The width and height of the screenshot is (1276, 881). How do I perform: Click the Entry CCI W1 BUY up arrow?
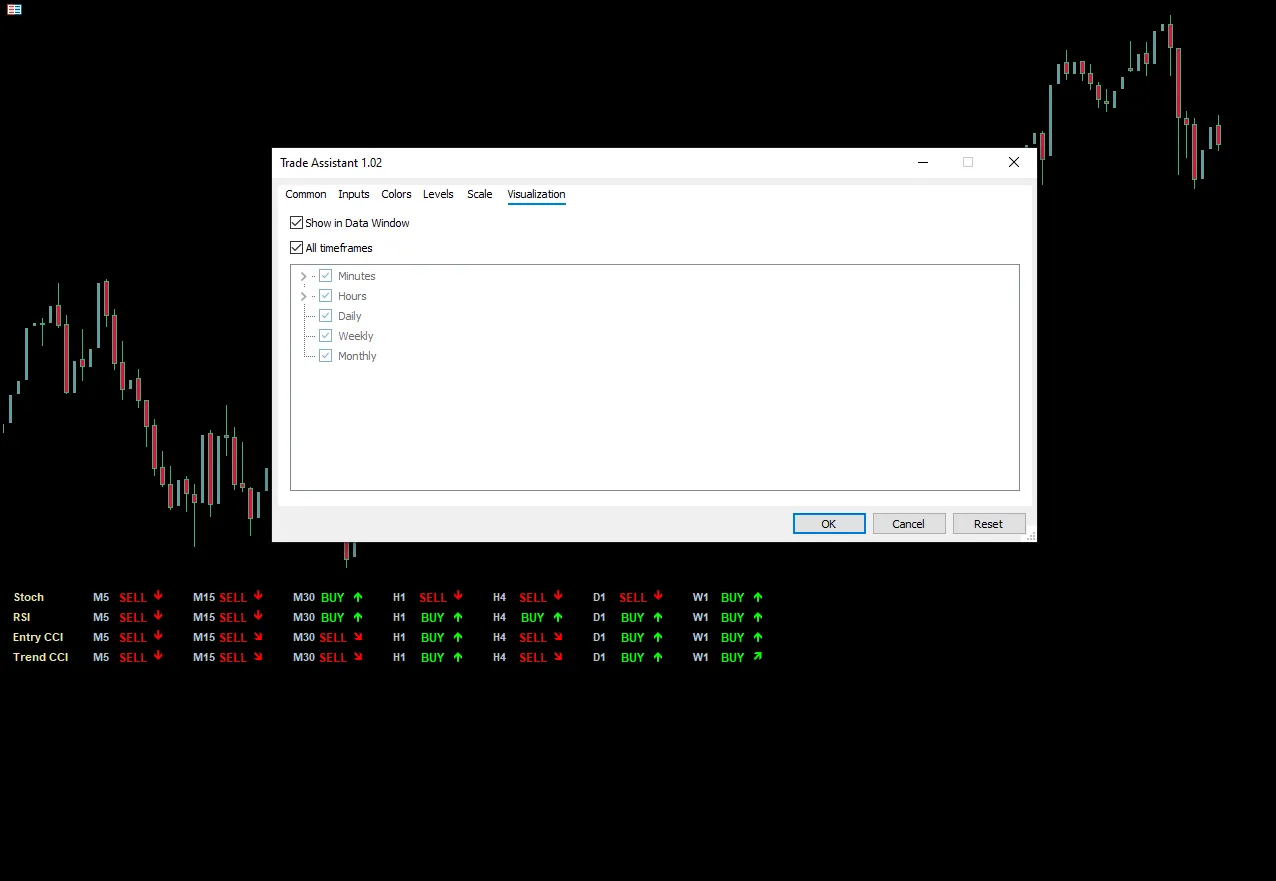click(x=758, y=637)
